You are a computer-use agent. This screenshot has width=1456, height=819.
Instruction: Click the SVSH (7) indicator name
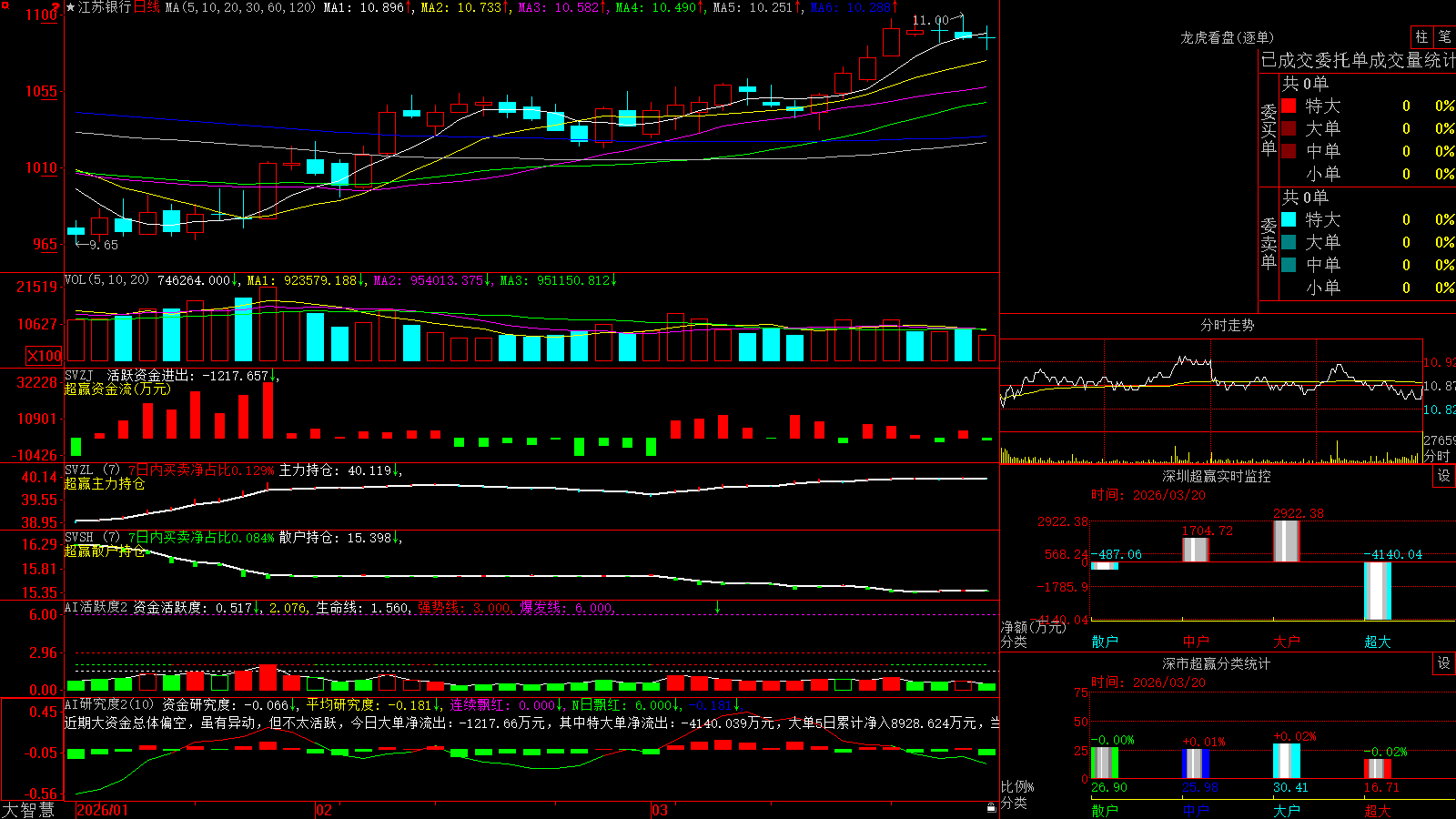(x=92, y=537)
